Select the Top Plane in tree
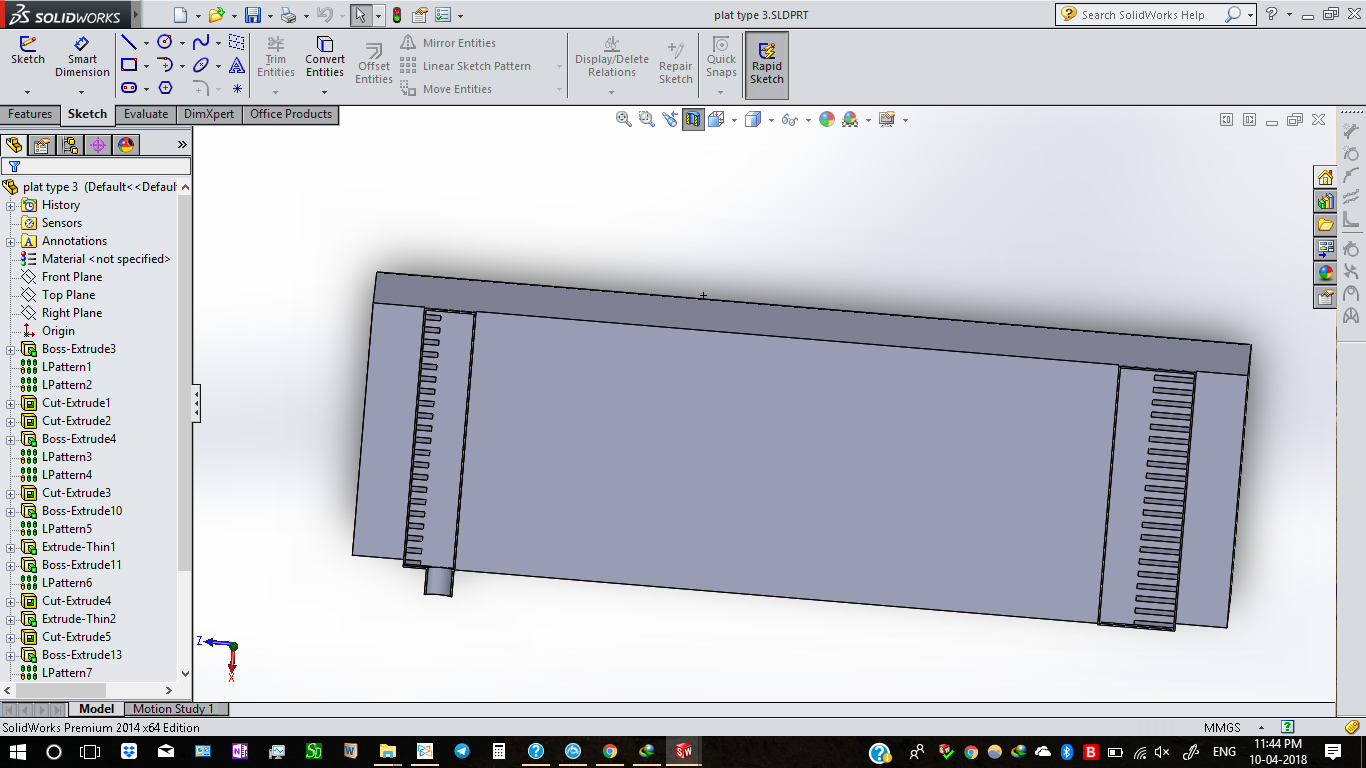The width and height of the screenshot is (1366, 768). (69, 295)
